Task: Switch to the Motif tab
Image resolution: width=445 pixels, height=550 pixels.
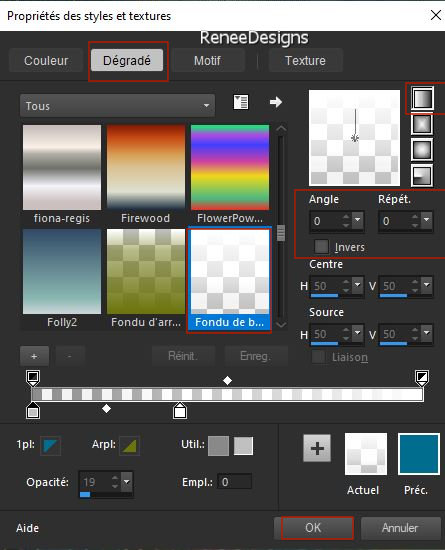Action: pyautogui.click(x=207, y=61)
